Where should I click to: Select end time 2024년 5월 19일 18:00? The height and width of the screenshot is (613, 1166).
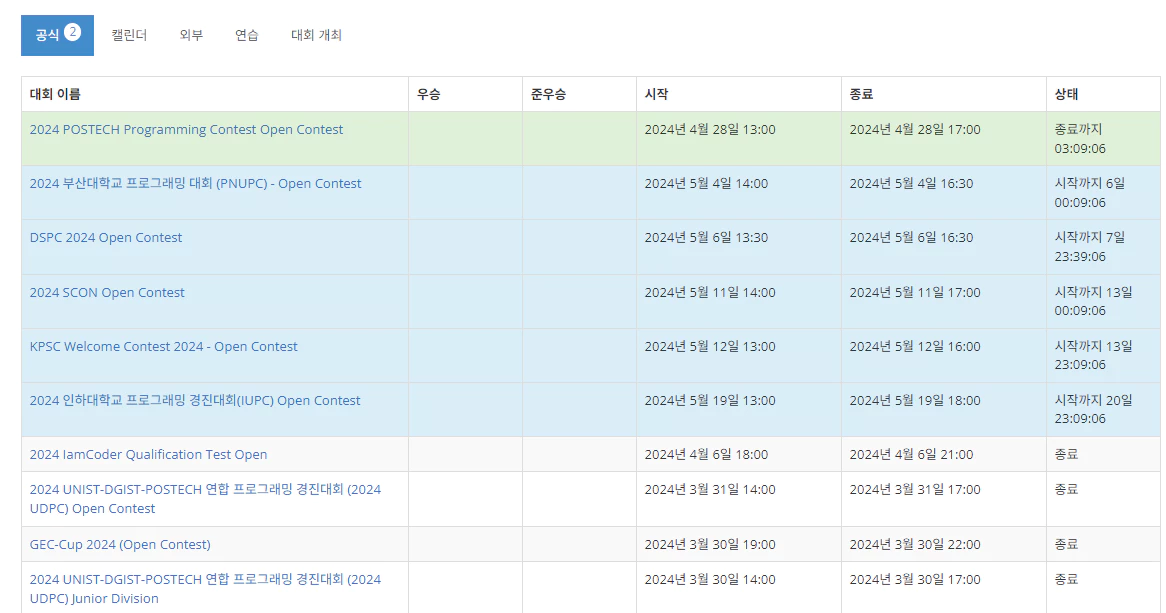click(x=915, y=400)
